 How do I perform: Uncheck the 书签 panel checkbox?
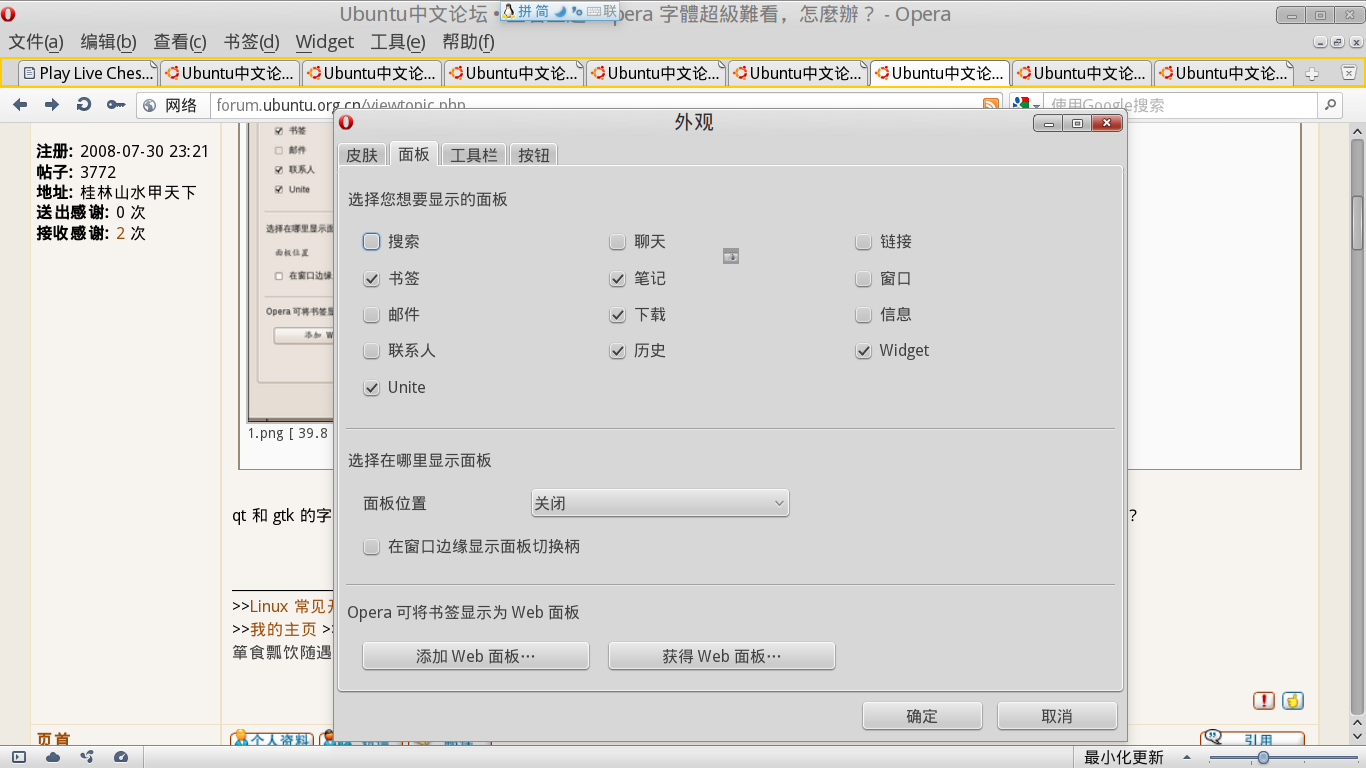coord(372,279)
